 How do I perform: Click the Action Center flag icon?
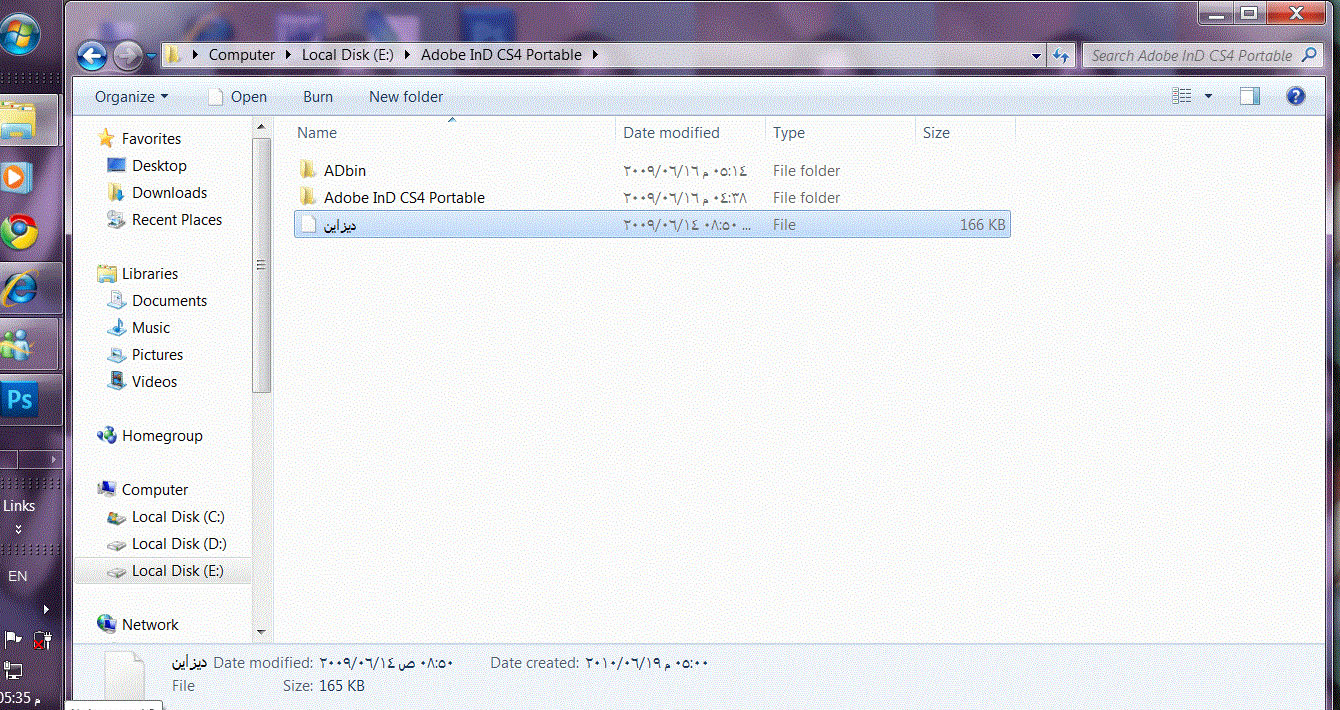click(x=13, y=640)
